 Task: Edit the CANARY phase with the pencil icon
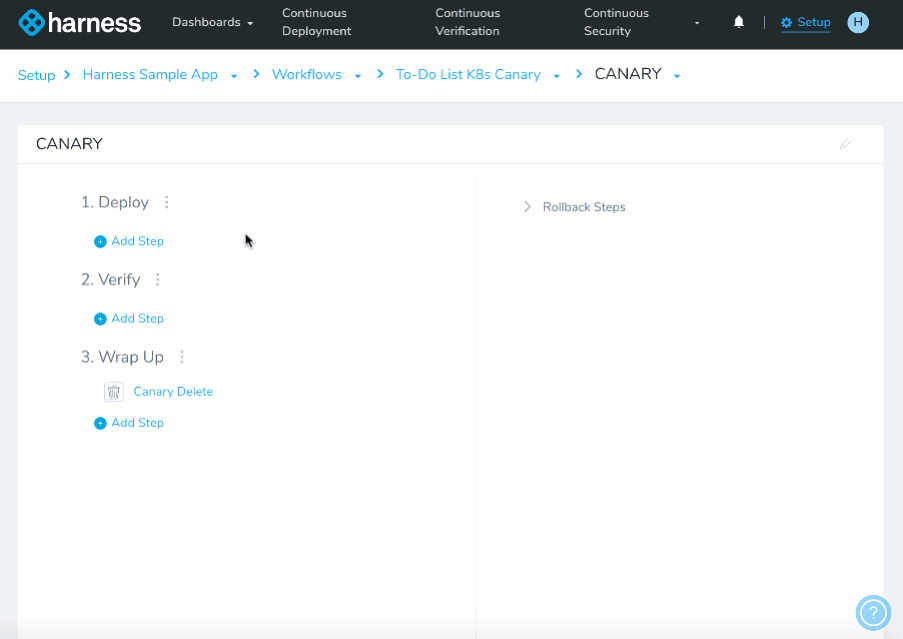845,144
